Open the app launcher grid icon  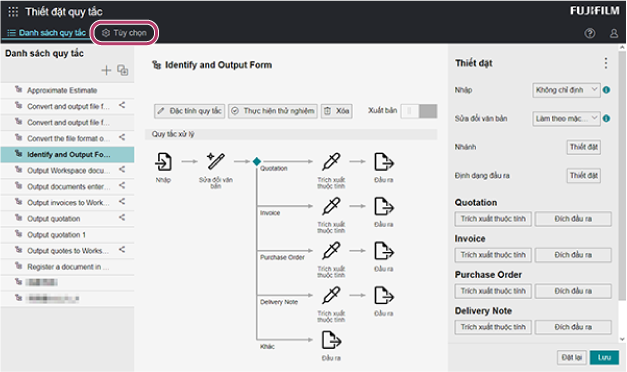coord(13,12)
